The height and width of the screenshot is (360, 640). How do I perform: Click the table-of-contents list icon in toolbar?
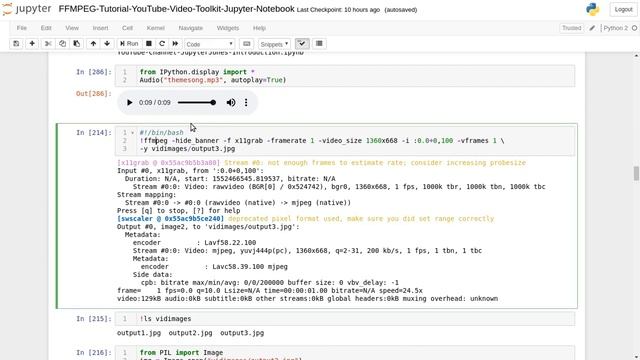click(x=319, y=44)
